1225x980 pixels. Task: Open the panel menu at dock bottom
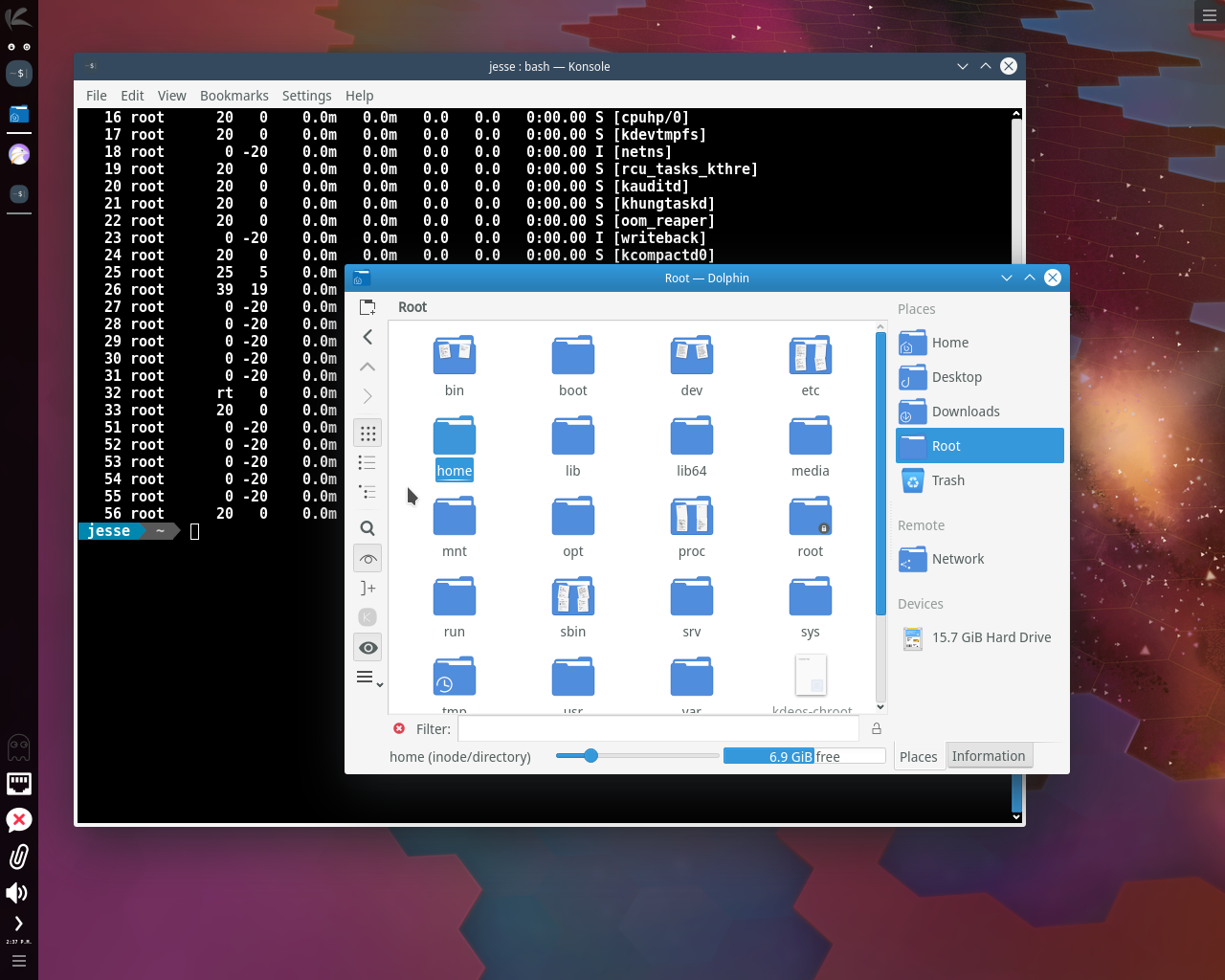19,961
